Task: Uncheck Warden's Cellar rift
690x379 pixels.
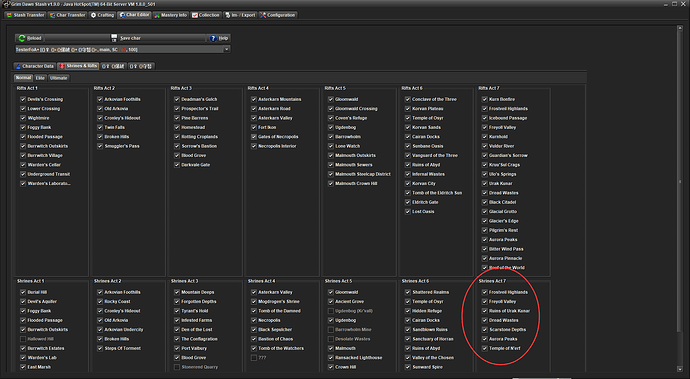Action: click(23, 165)
